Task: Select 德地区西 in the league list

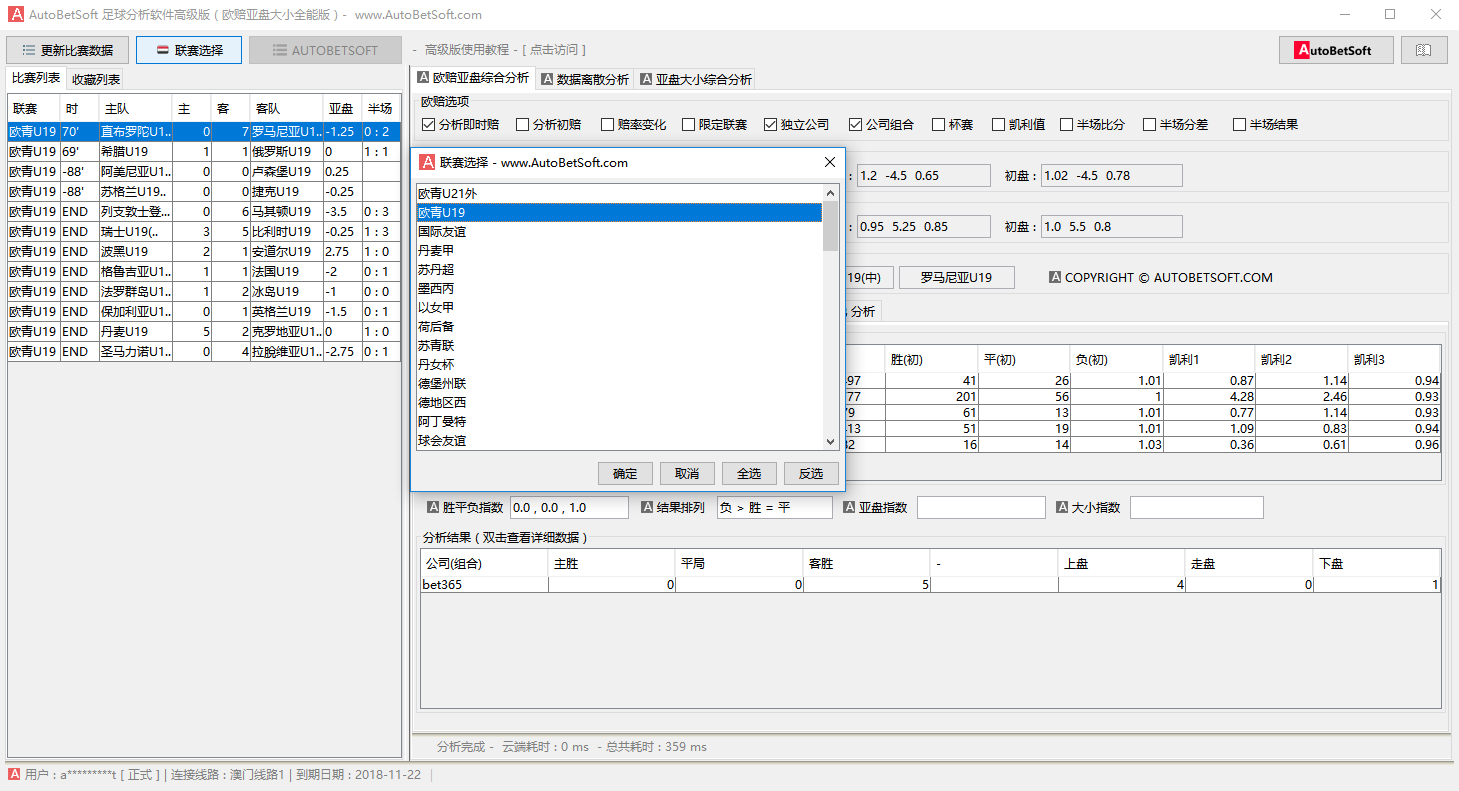Action: pos(619,402)
